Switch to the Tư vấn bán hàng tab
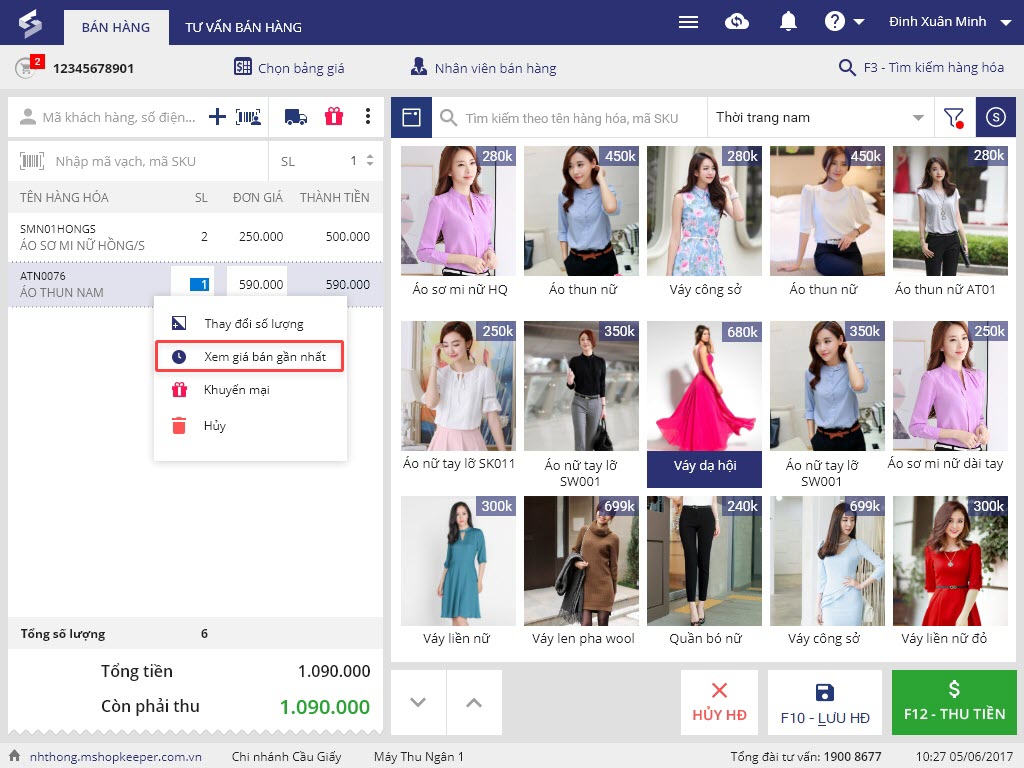1024x768 pixels. tap(243, 27)
